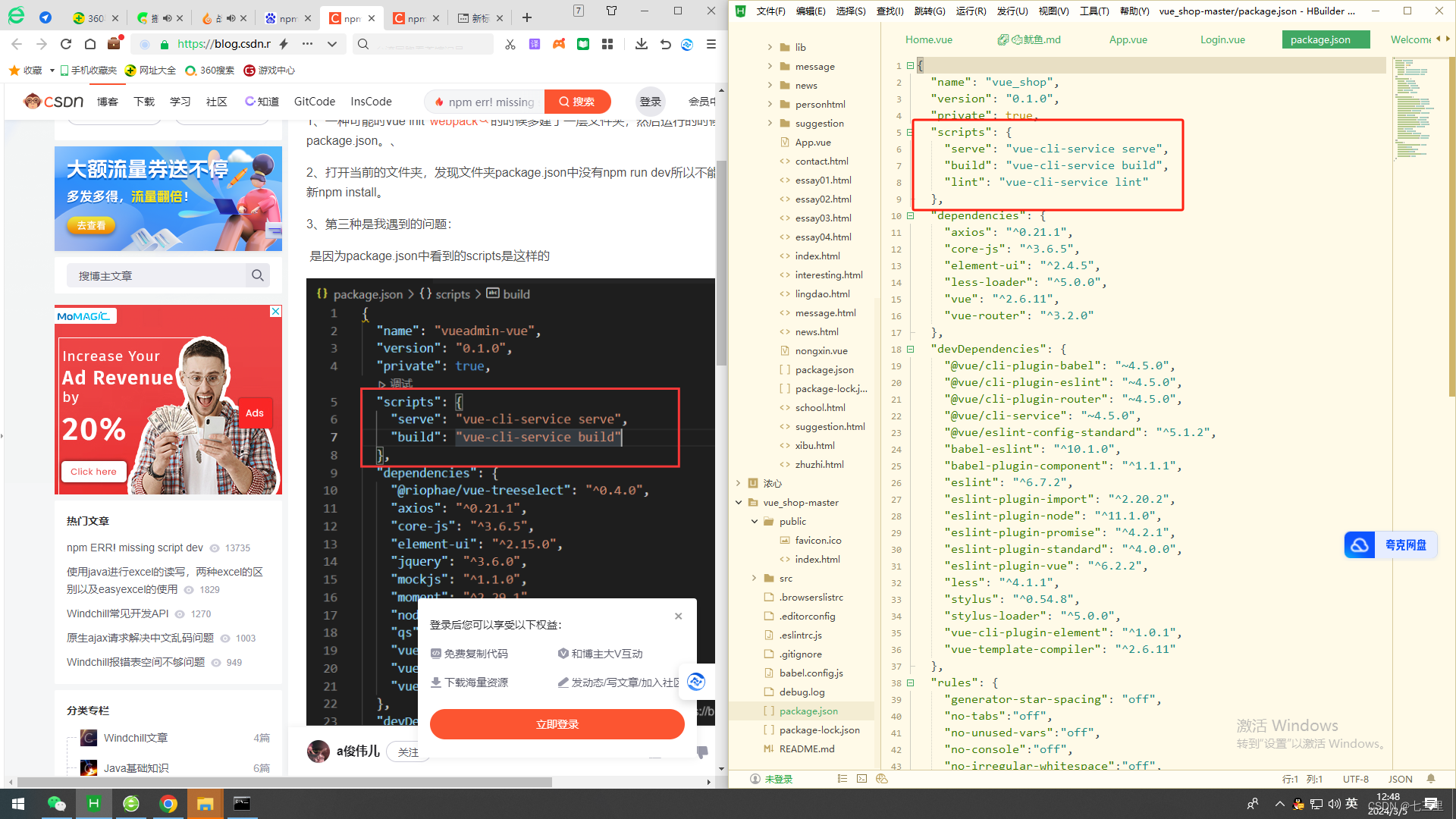Click the browser horizontal scrollbar at bottom
Screen dimensions: 1456x819
click(x=284, y=782)
